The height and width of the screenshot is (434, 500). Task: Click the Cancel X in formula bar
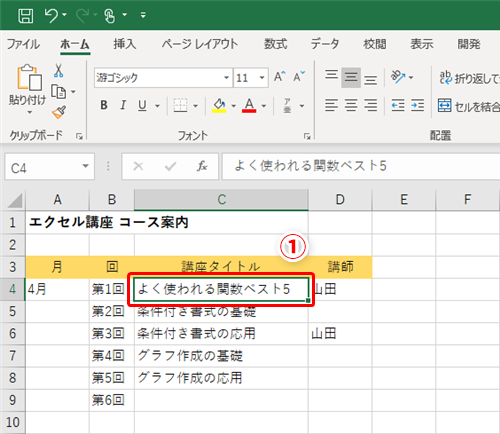click(x=138, y=166)
